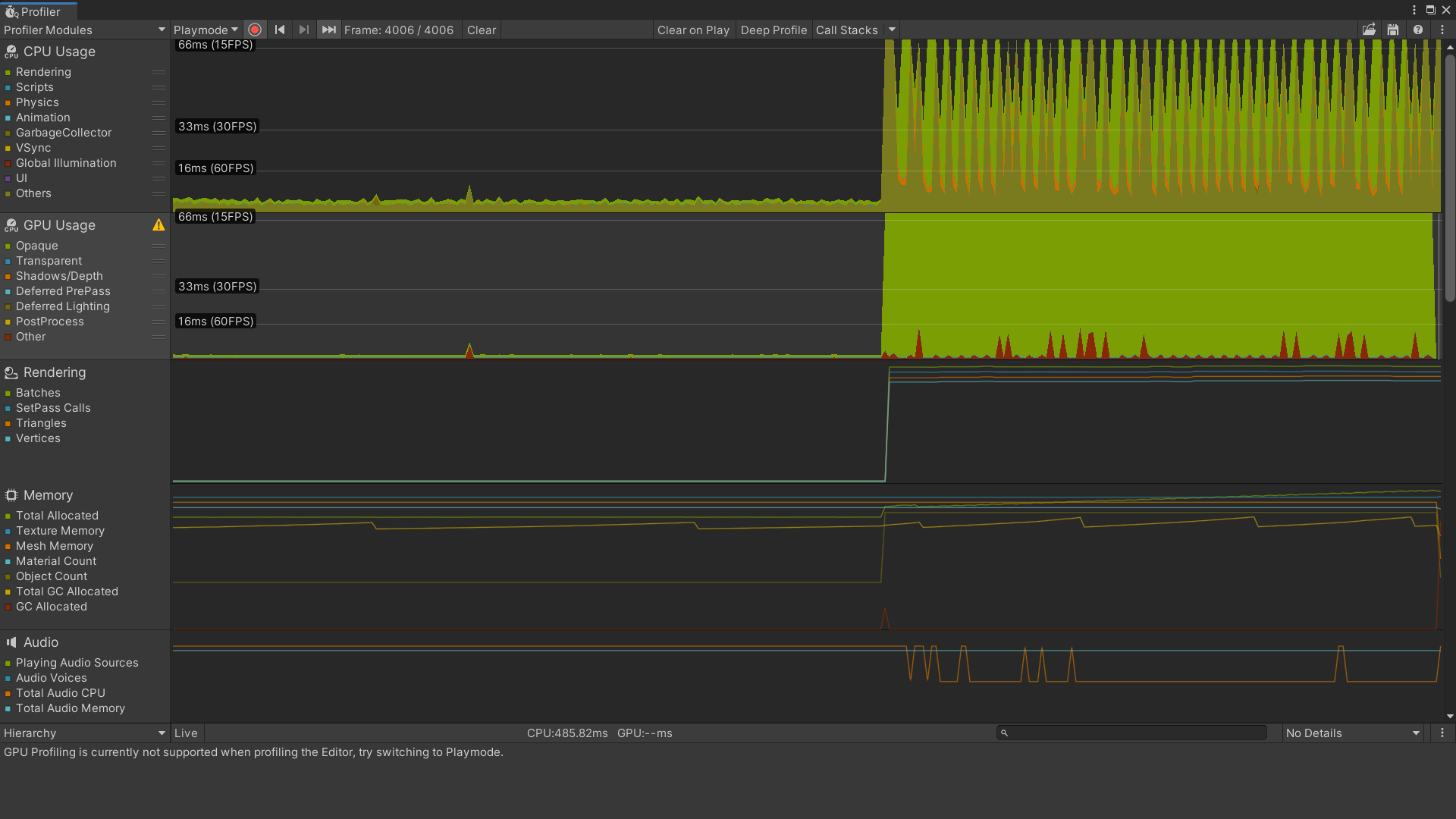The height and width of the screenshot is (819, 1456).
Task: Open the profiler help icon
Action: [x=1417, y=30]
